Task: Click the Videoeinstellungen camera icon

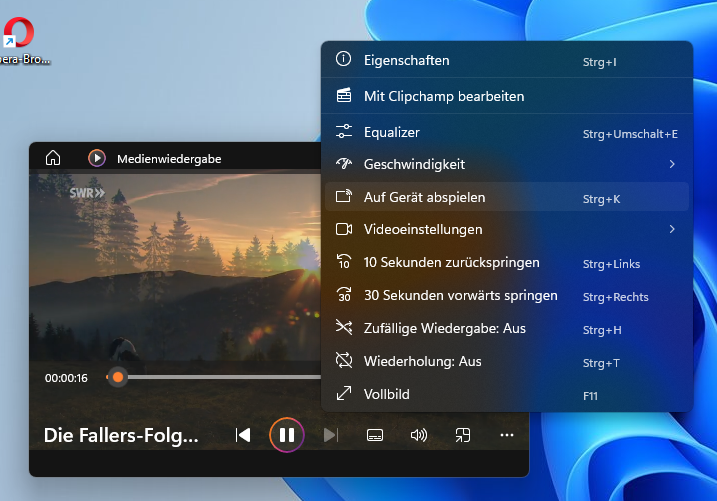Action: pos(344,229)
